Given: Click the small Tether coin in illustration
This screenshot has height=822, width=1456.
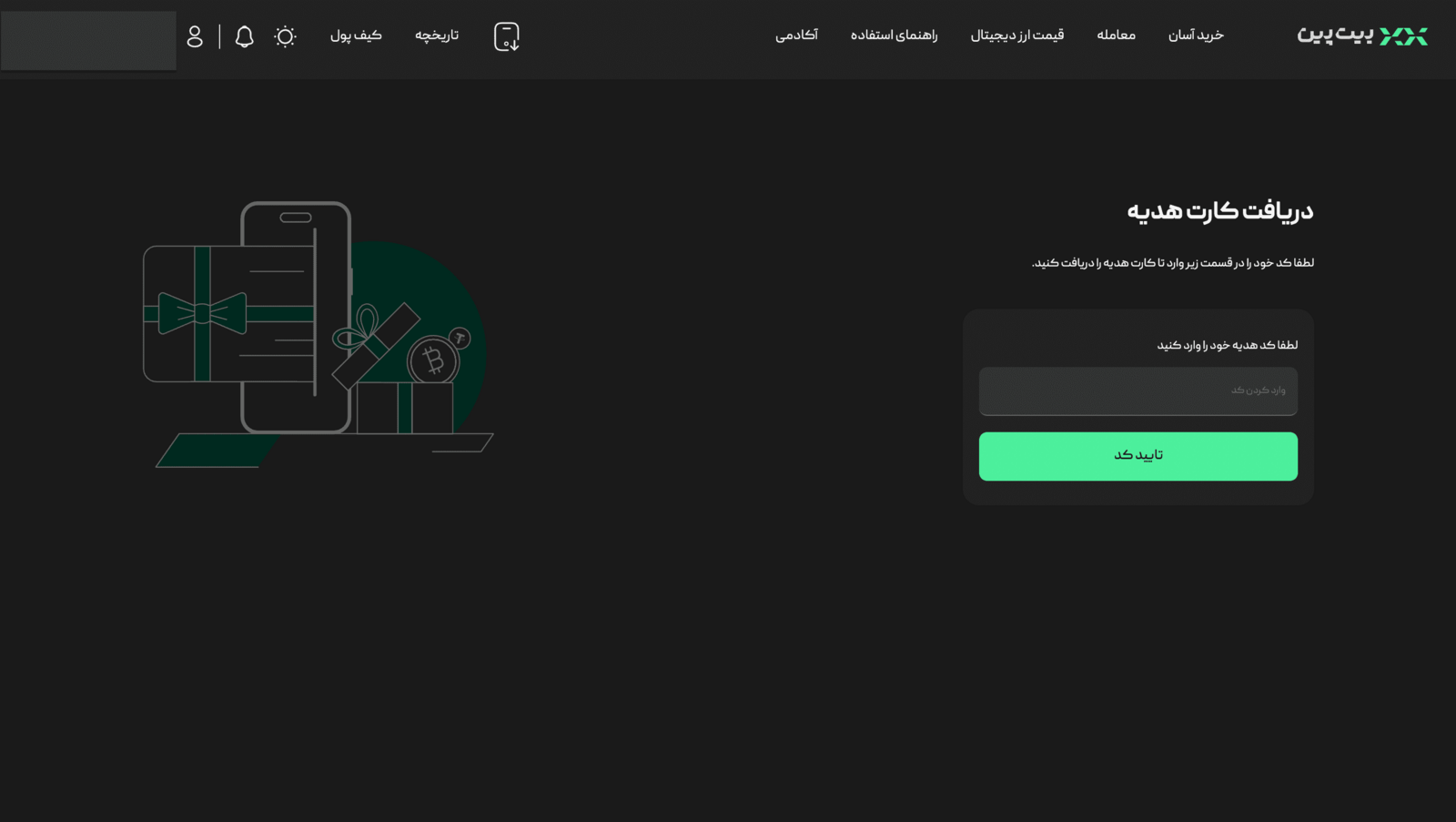Looking at the screenshot, I should pyautogui.click(x=460, y=339).
